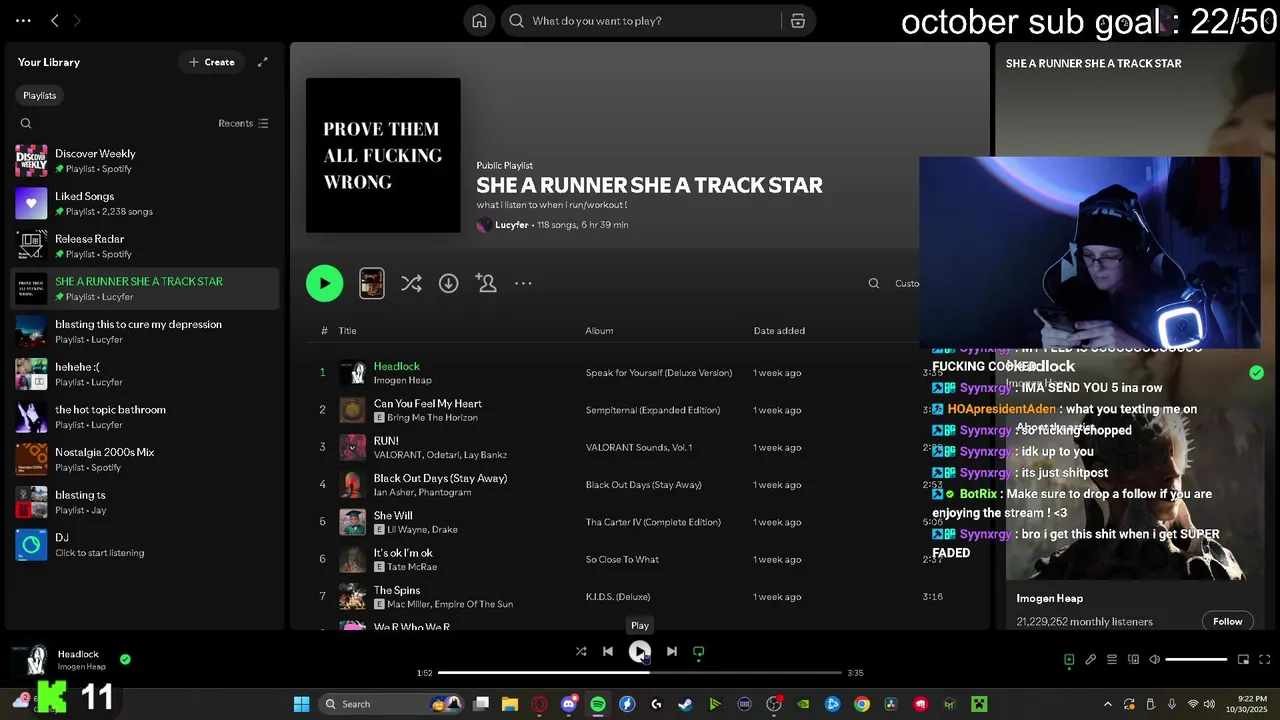Viewport: 1280px width, 720px height.
Task: Open playlist more options menu
Action: (523, 284)
